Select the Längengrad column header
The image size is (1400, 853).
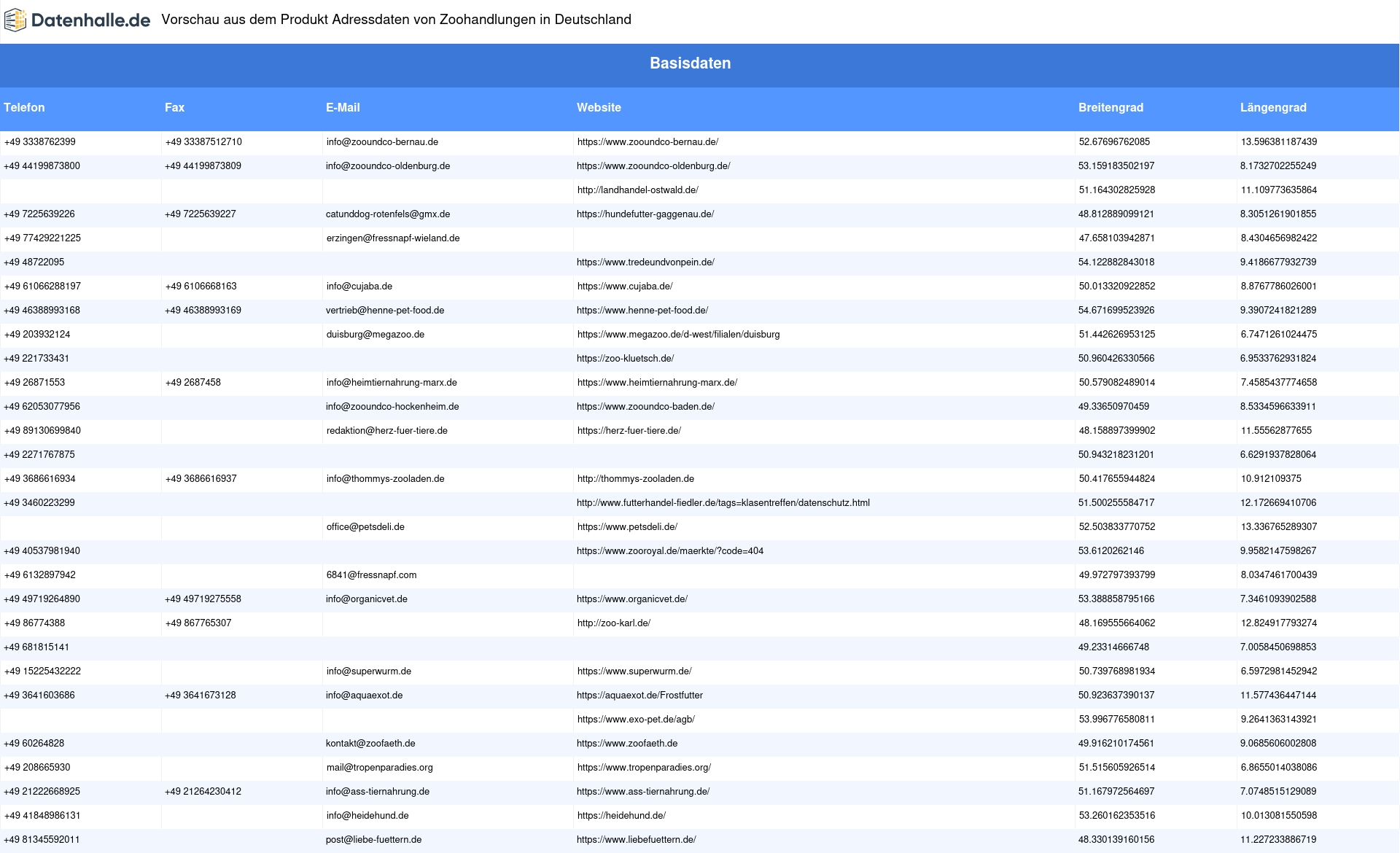click(x=1273, y=107)
